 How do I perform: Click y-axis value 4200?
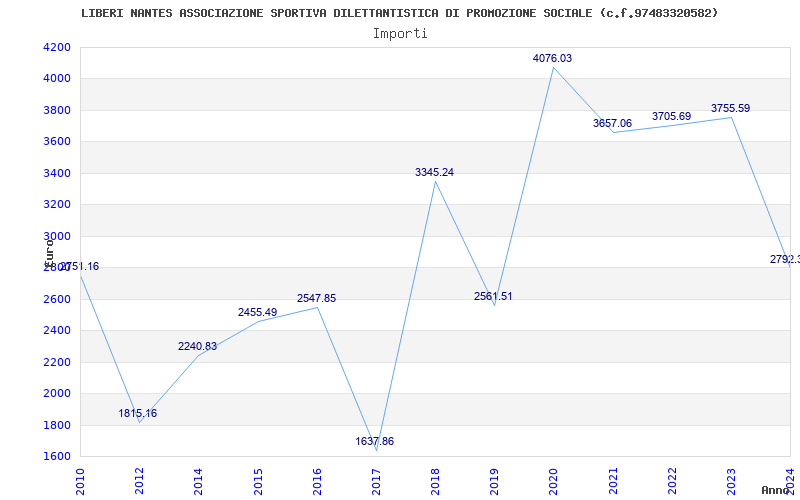point(57,47)
